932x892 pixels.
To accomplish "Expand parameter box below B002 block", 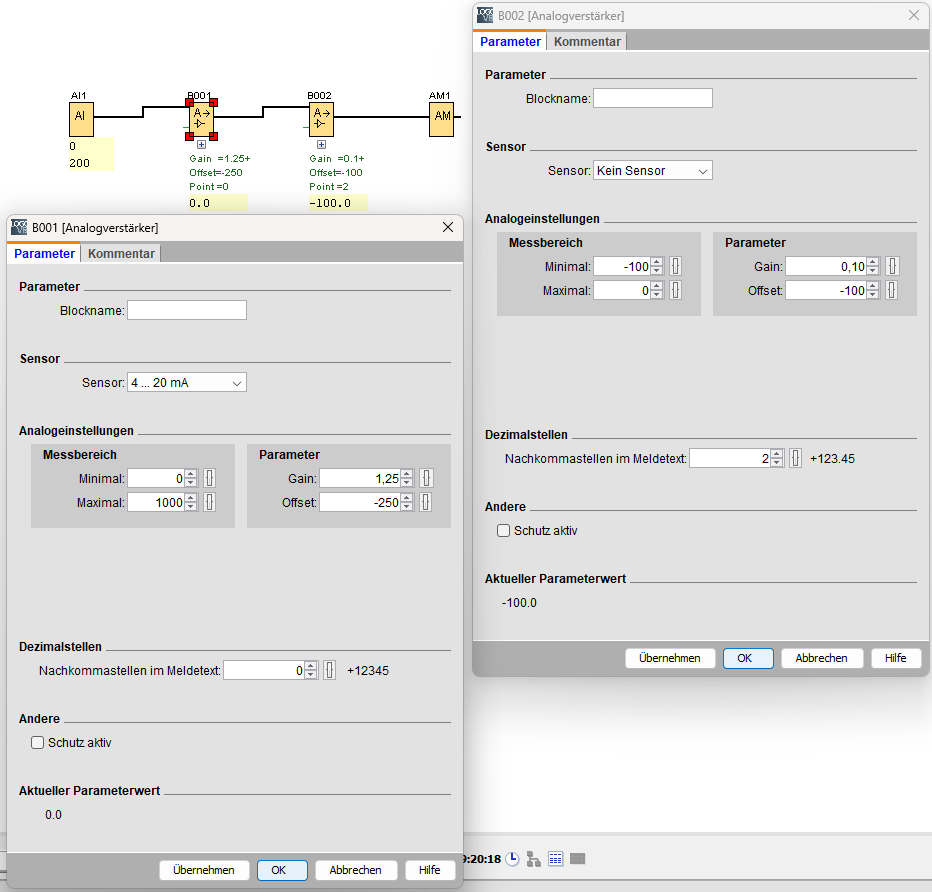I will [x=321, y=145].
